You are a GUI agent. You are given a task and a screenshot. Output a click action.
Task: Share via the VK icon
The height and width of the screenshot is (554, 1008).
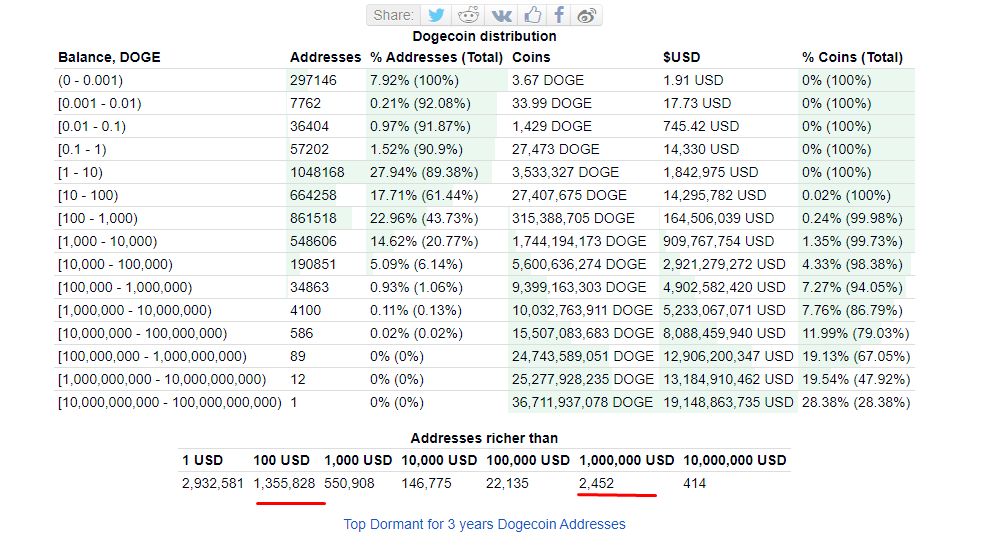coord(501,15)
